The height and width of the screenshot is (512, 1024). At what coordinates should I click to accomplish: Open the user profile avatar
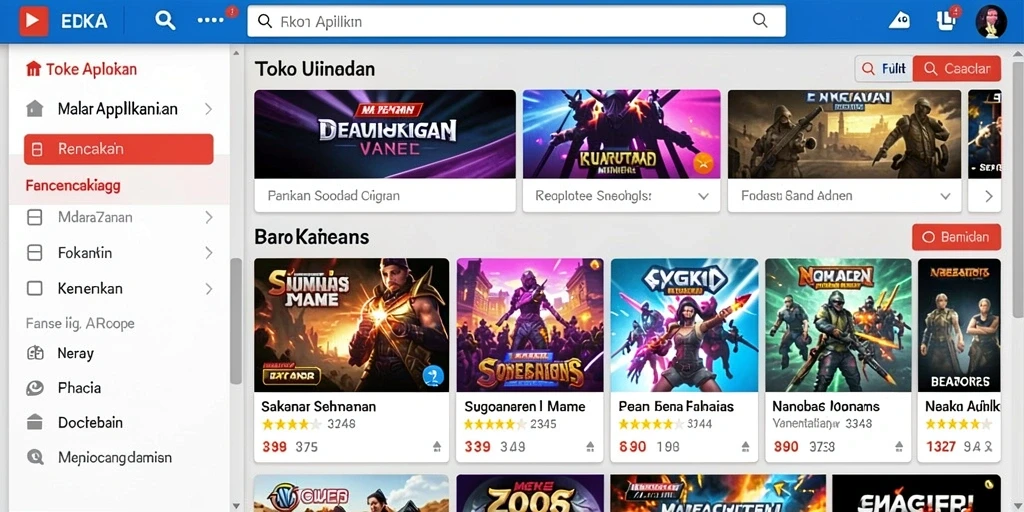pos(991,21)
